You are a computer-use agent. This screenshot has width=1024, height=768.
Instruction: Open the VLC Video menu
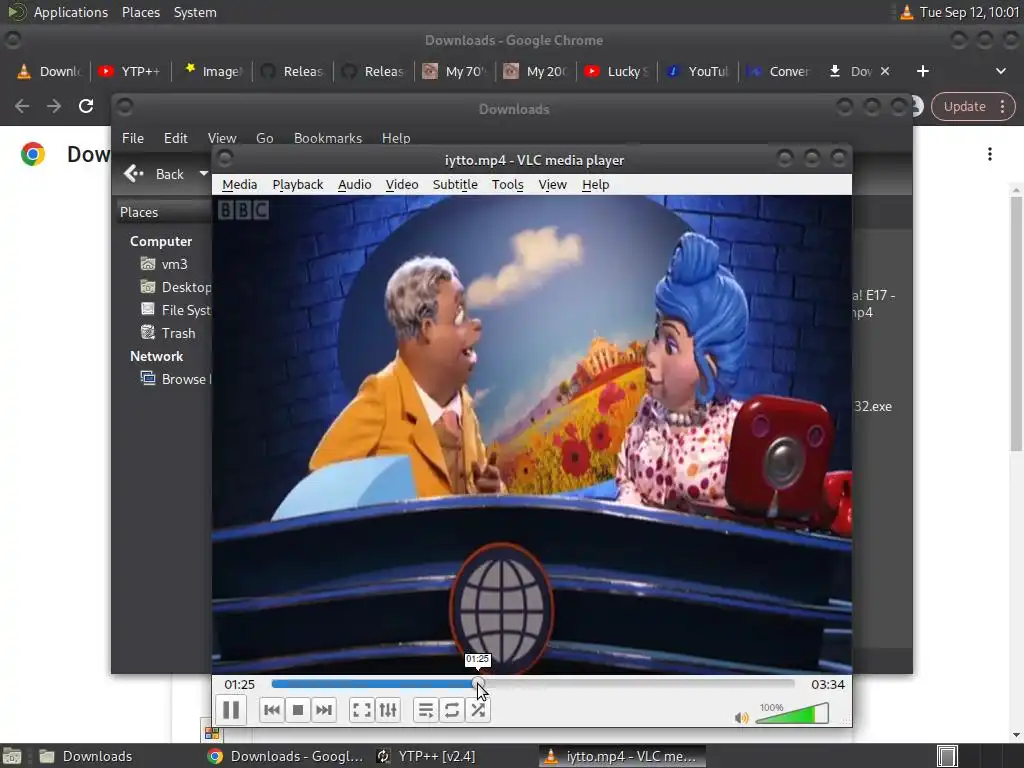[x=402, y=185]
